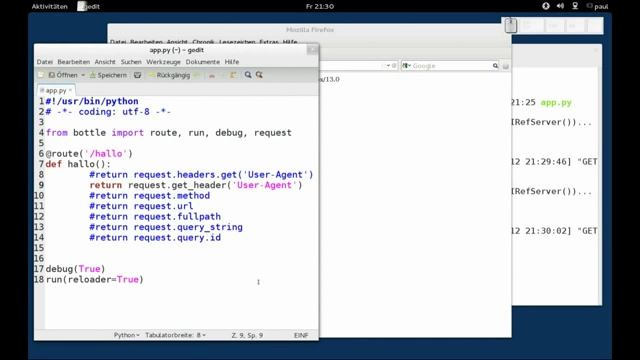Click the 21:29:46 GET log line in terminal
Screen dimensions: 640x360
(555, 162)
